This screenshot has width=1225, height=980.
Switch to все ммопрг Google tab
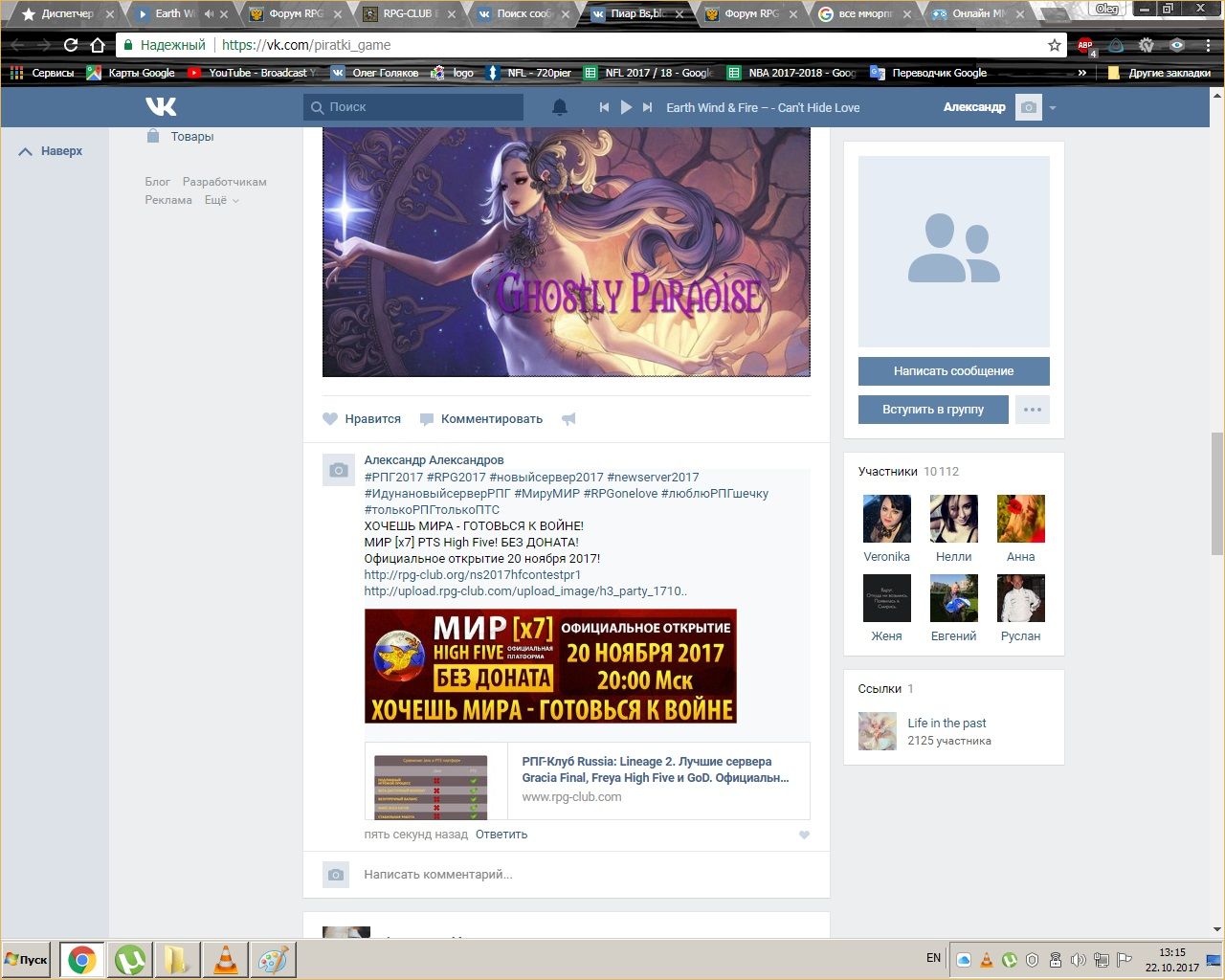865,14
